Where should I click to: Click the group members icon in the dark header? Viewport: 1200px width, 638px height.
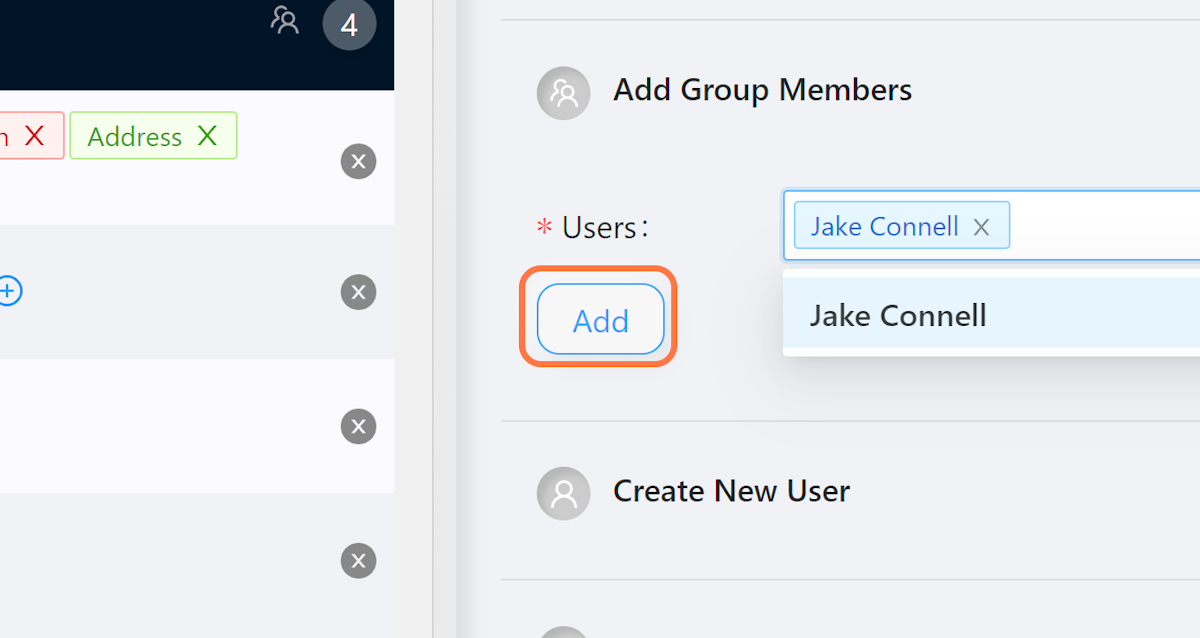tap(285, 20)
